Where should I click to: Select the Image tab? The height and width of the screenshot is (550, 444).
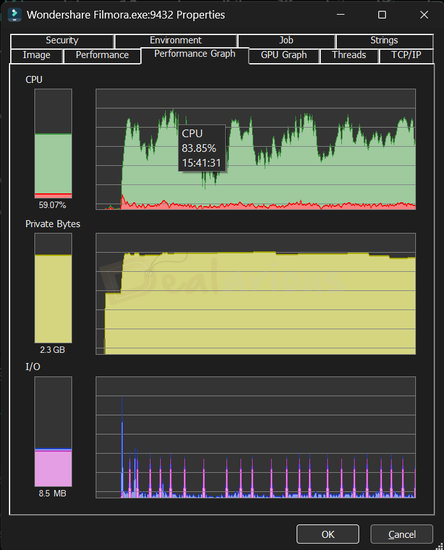(x=36, y=55)
